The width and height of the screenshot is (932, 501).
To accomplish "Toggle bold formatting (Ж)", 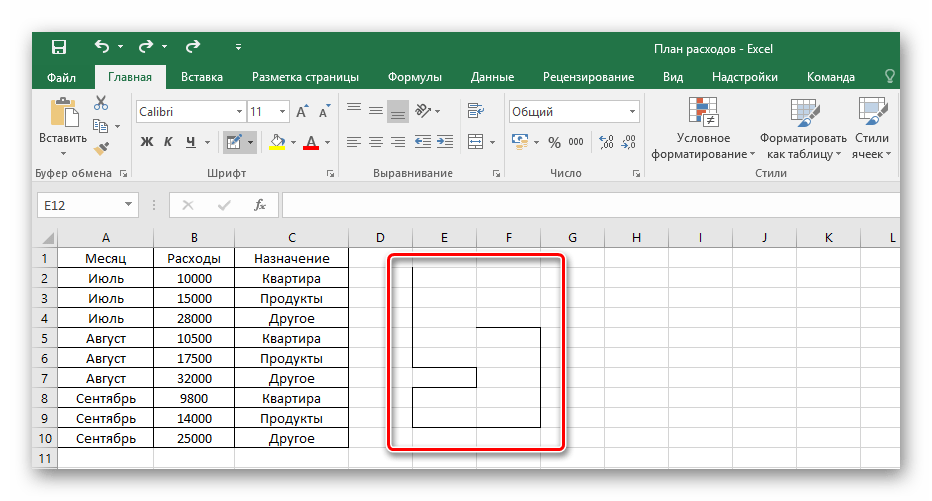I will (x=146, y=142).
